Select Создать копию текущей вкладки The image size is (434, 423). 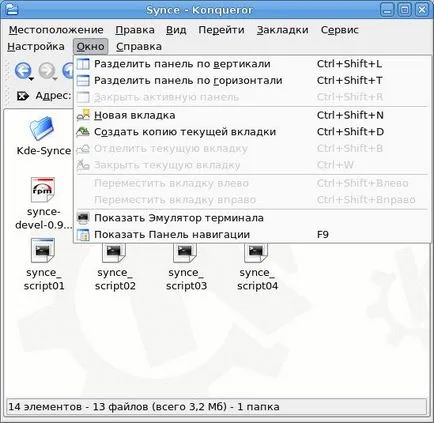[252, 132]
